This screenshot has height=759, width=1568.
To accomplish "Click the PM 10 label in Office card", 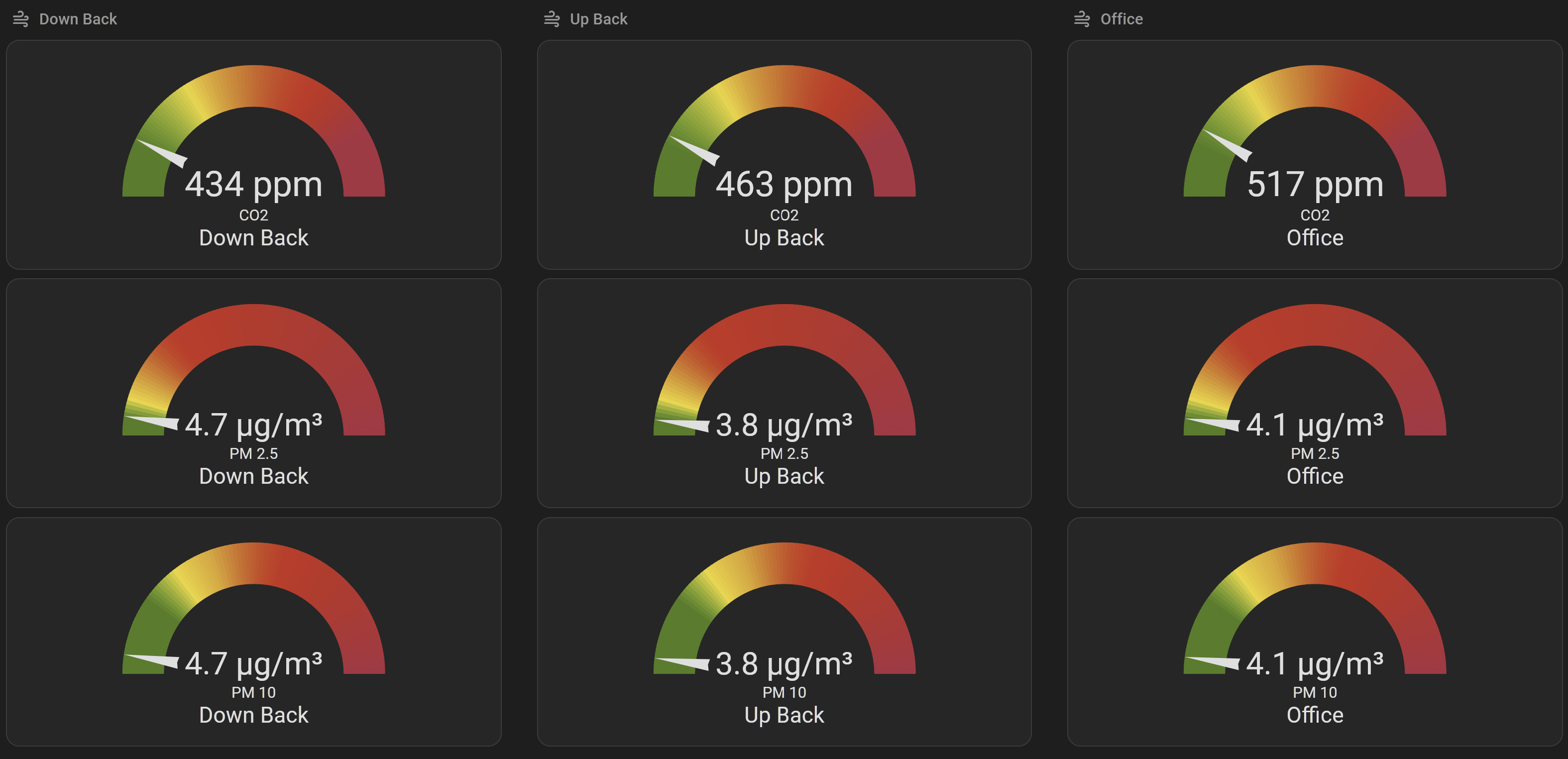I will pos(1315,692).
